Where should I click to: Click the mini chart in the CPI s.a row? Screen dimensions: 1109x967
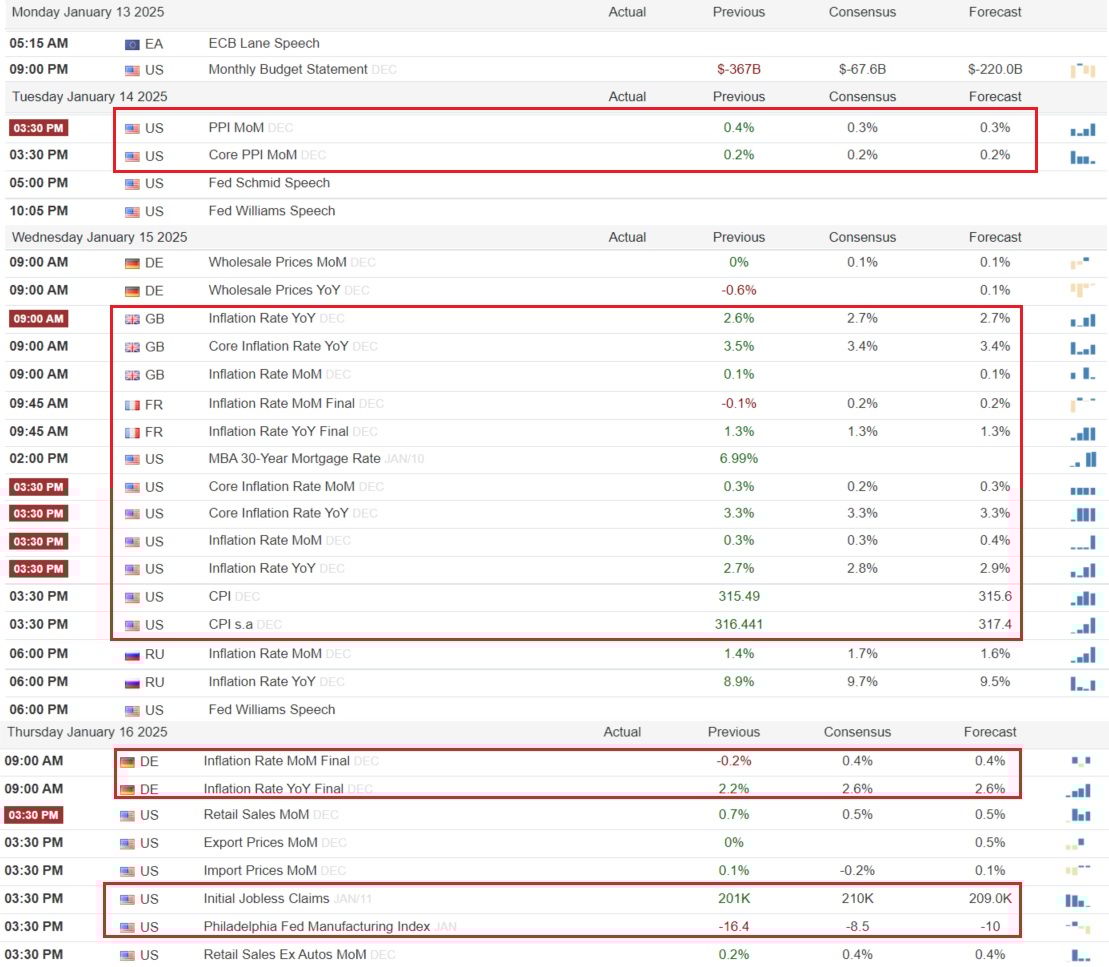tap(1082, 625)
